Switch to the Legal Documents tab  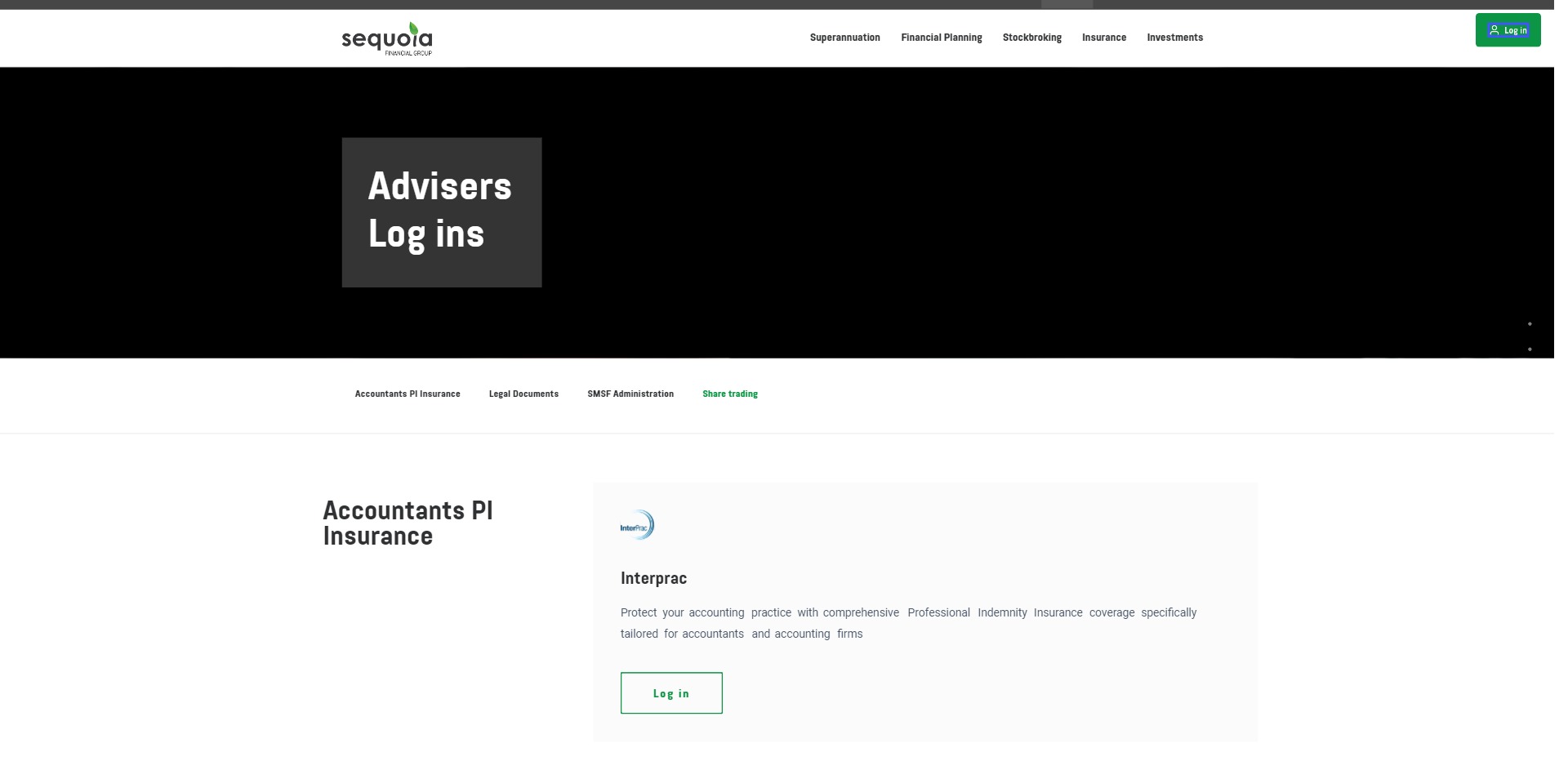pos(523,394)
